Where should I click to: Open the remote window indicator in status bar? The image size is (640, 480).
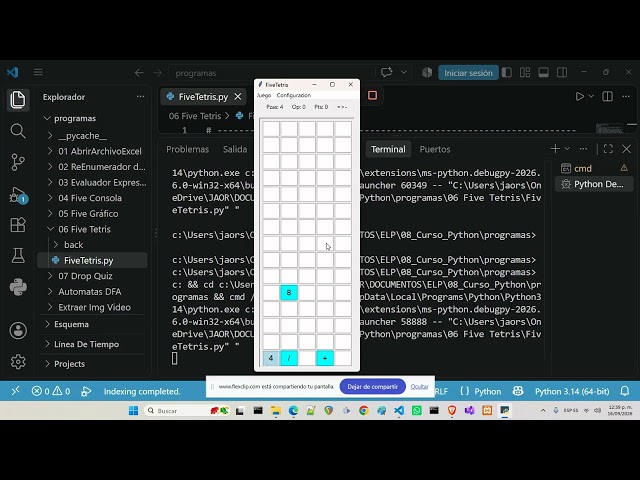pos(16,391)
